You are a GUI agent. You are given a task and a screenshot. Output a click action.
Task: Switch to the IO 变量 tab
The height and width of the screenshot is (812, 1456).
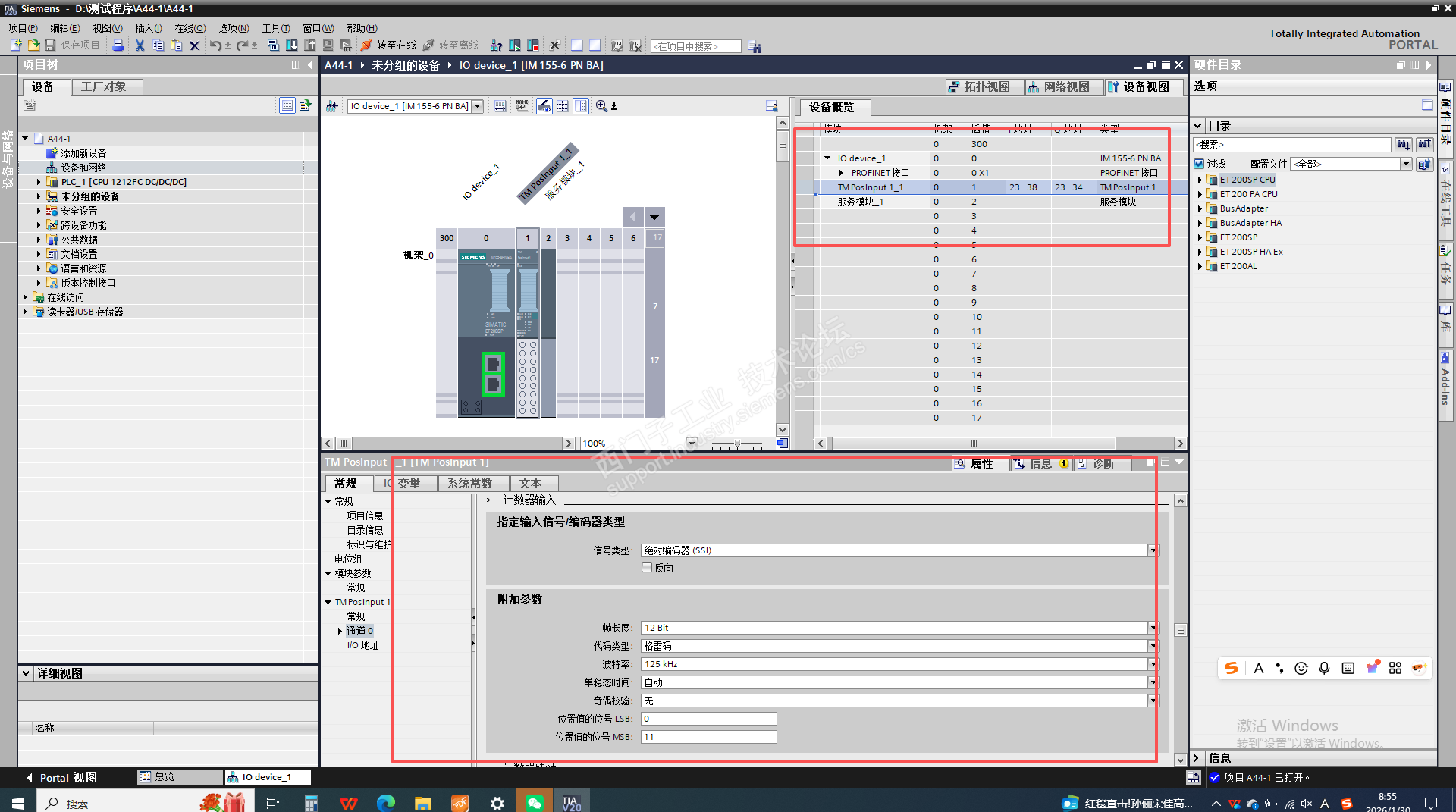tap(405, 483)
